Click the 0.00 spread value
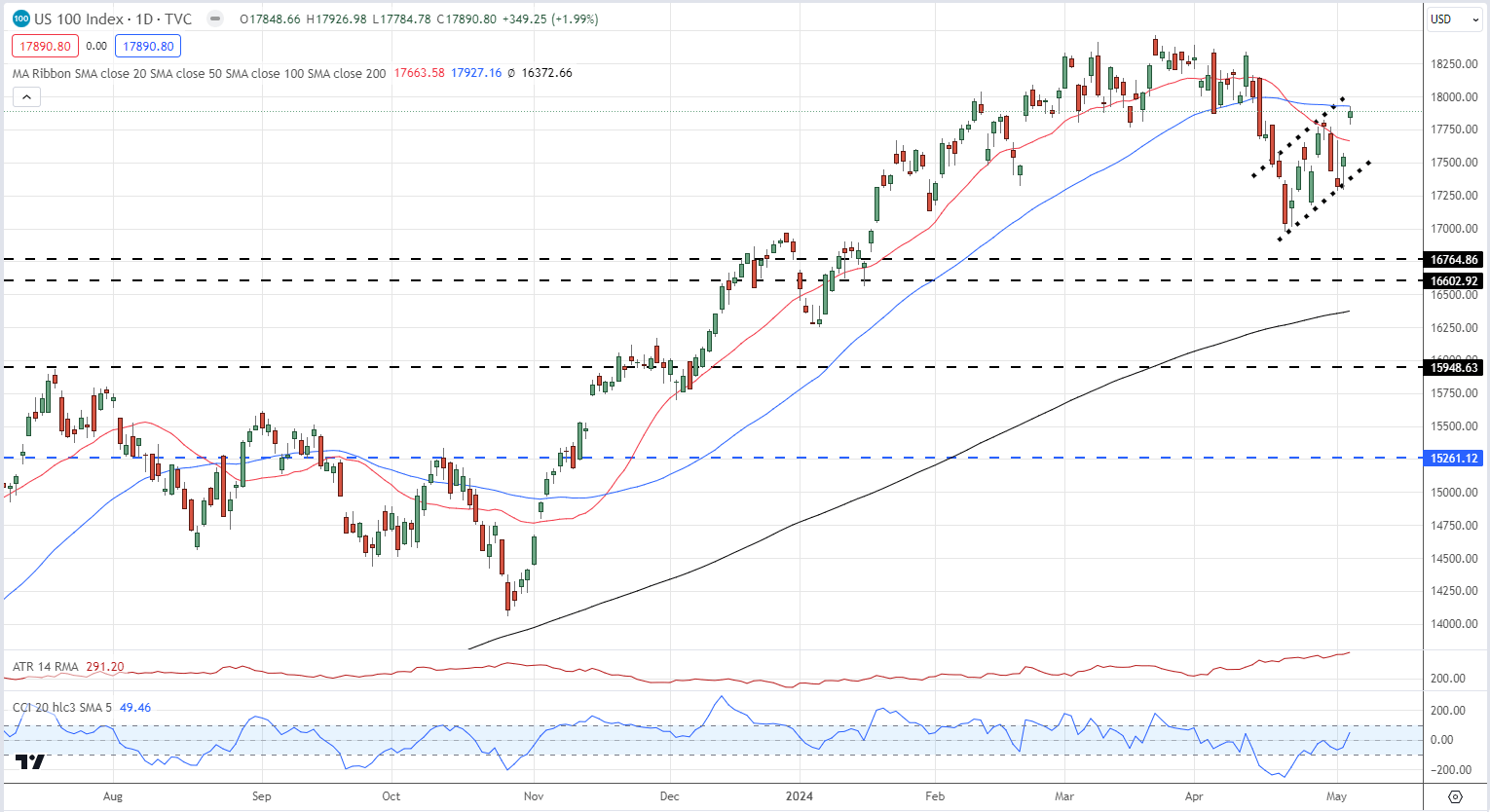 point(96,46)
